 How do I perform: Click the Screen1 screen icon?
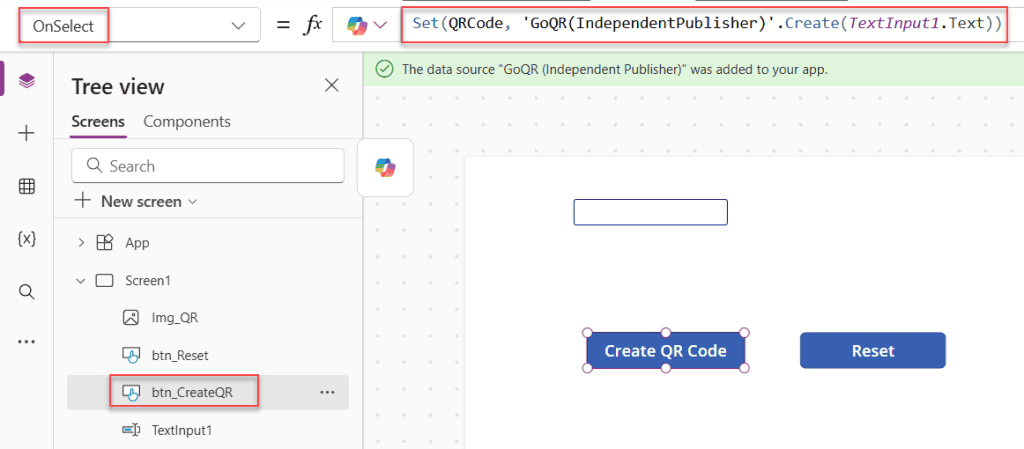click(x=104, y=281)
